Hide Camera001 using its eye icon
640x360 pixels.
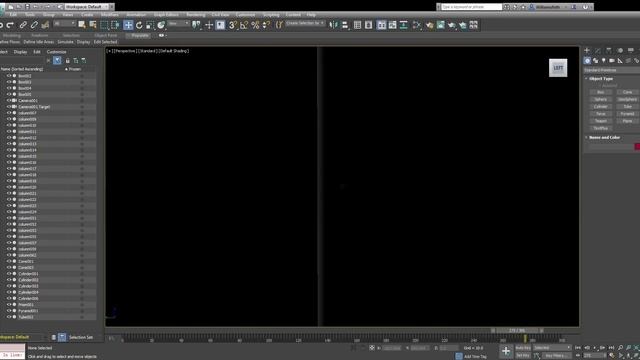coord(9,100)
